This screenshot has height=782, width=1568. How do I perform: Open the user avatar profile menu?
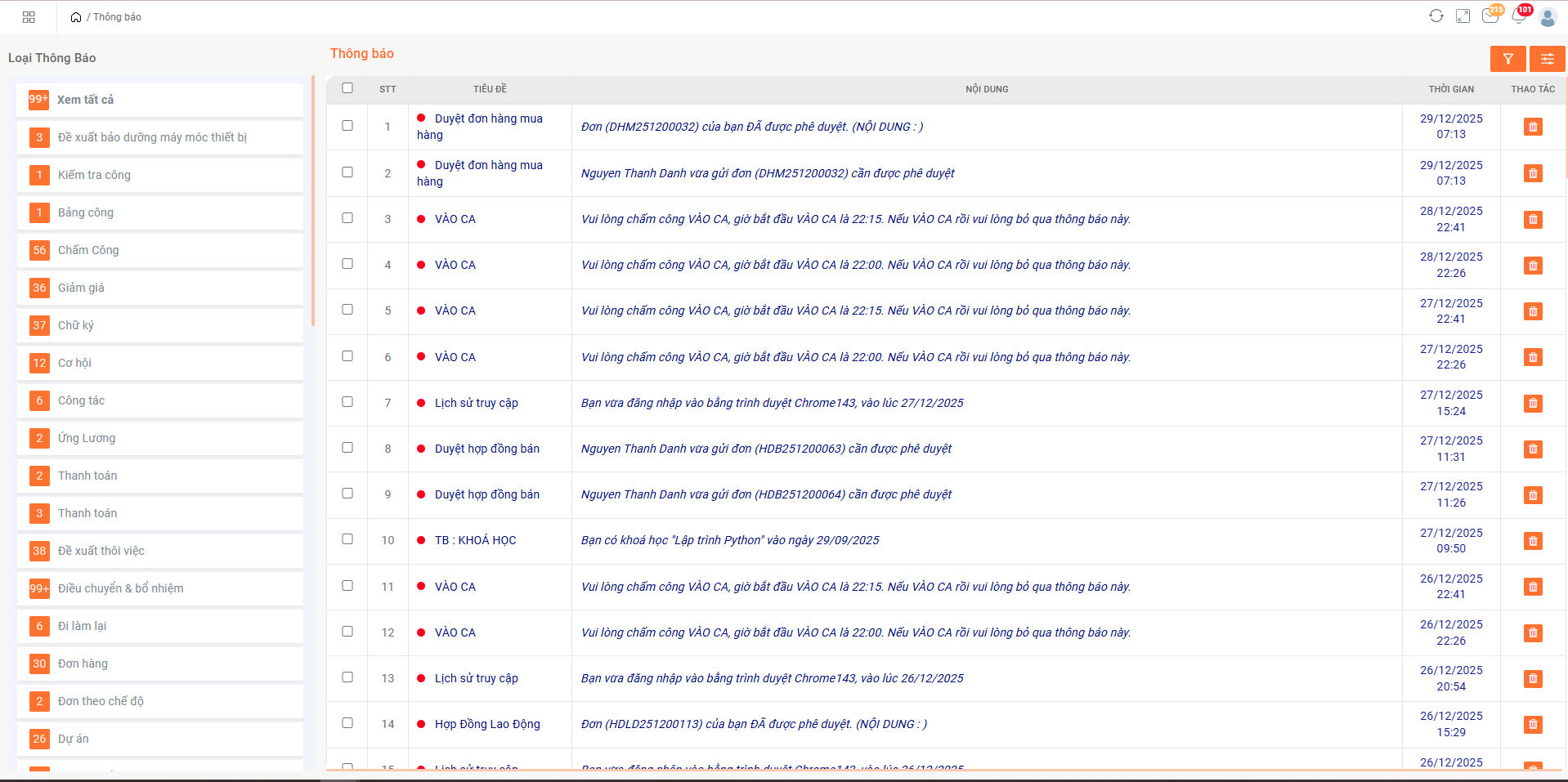pyautogui.click(x=1547, y=17)
